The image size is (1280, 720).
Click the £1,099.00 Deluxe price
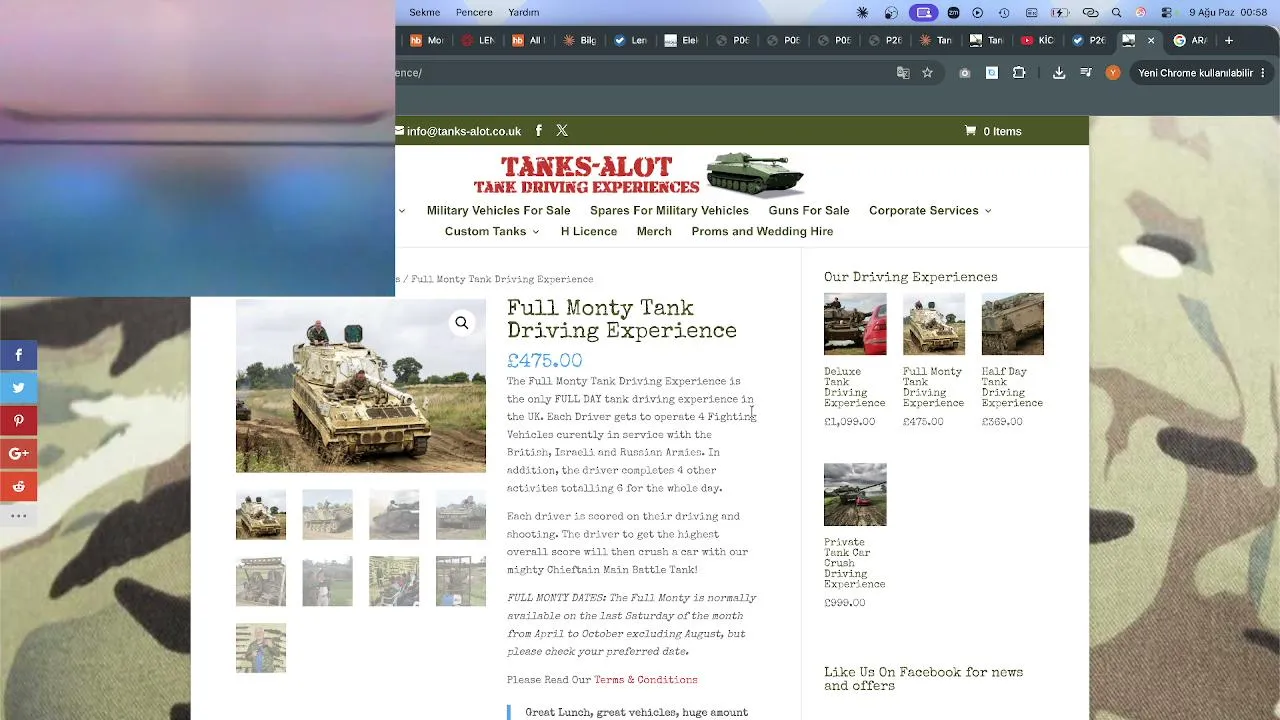coord(849,422)
